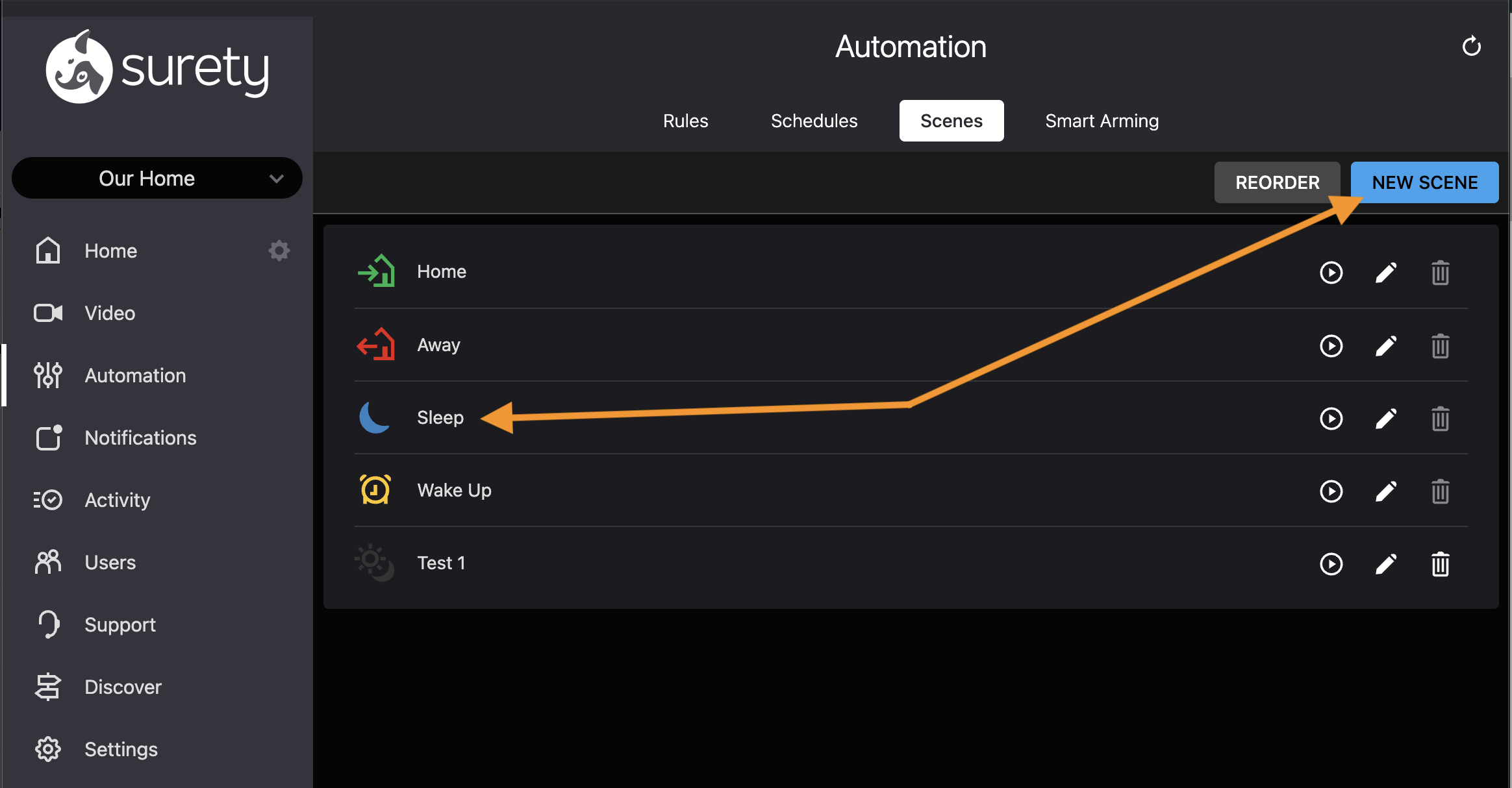The height and width of the screenshot is (788, 1512).
Task: Click the REORDER button
Action: 1277,182
